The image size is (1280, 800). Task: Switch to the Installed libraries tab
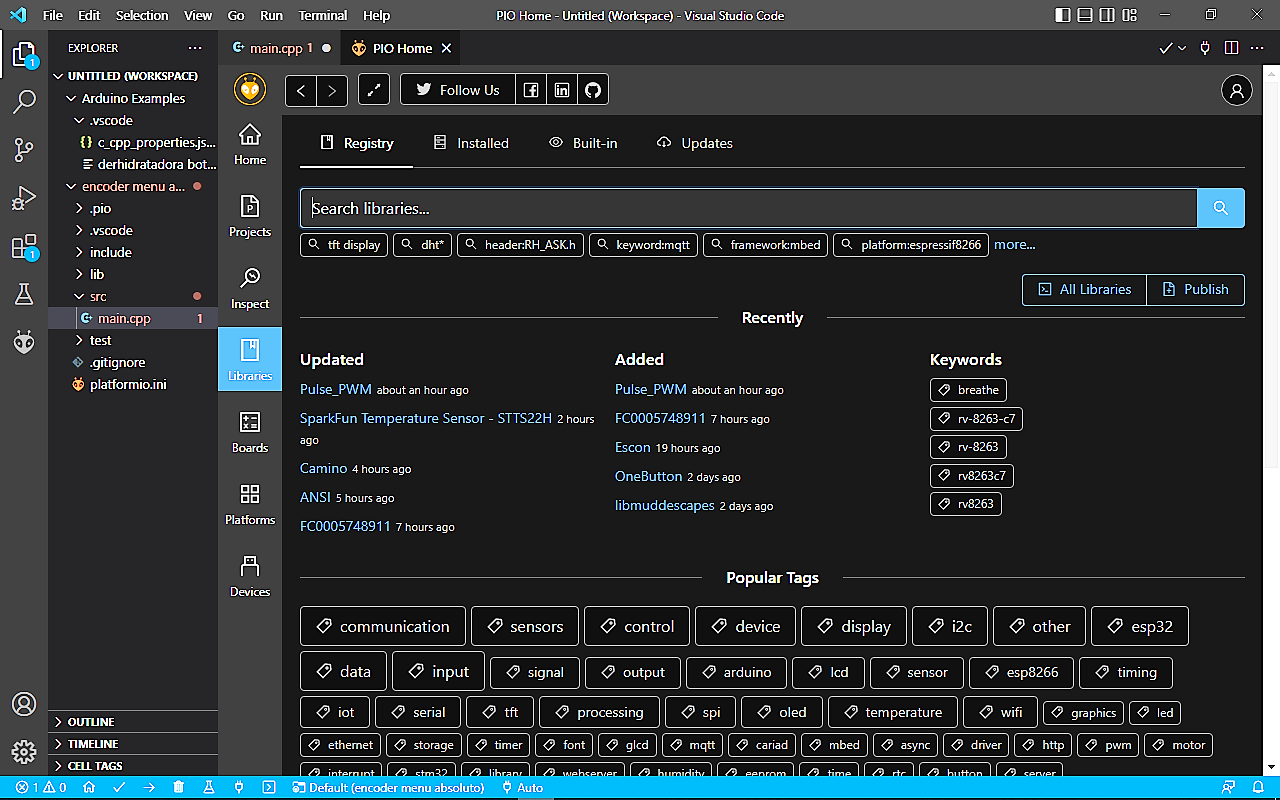471,143
